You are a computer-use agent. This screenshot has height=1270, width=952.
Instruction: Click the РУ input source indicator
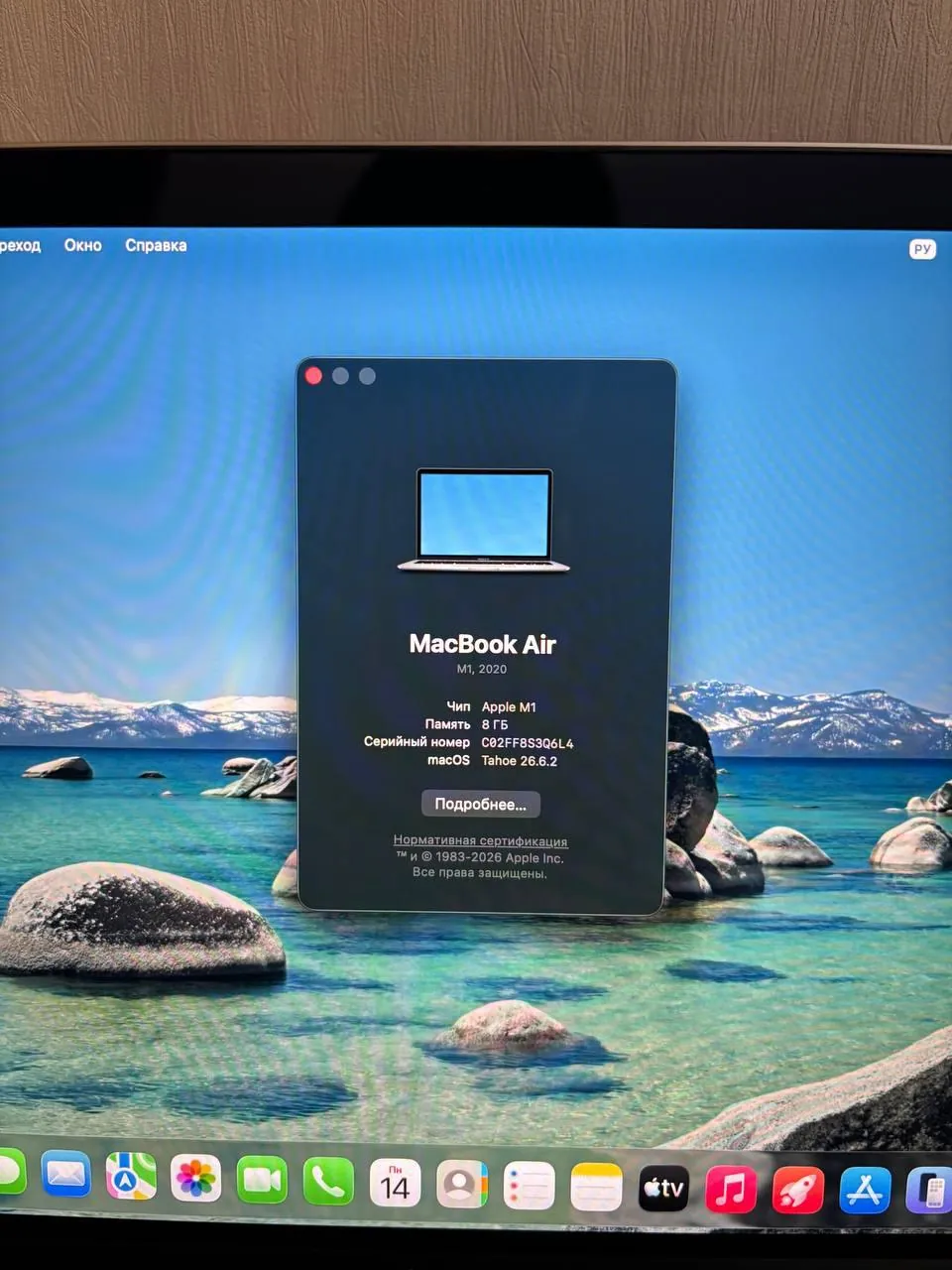pos(922,249)
